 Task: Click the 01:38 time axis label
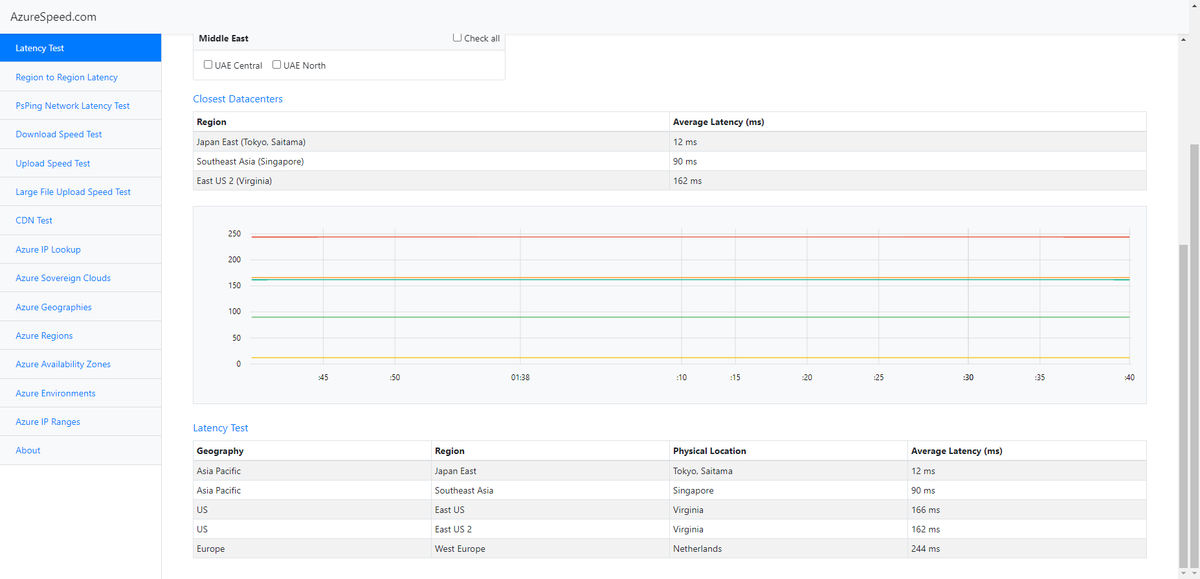(x=520, y=377)
